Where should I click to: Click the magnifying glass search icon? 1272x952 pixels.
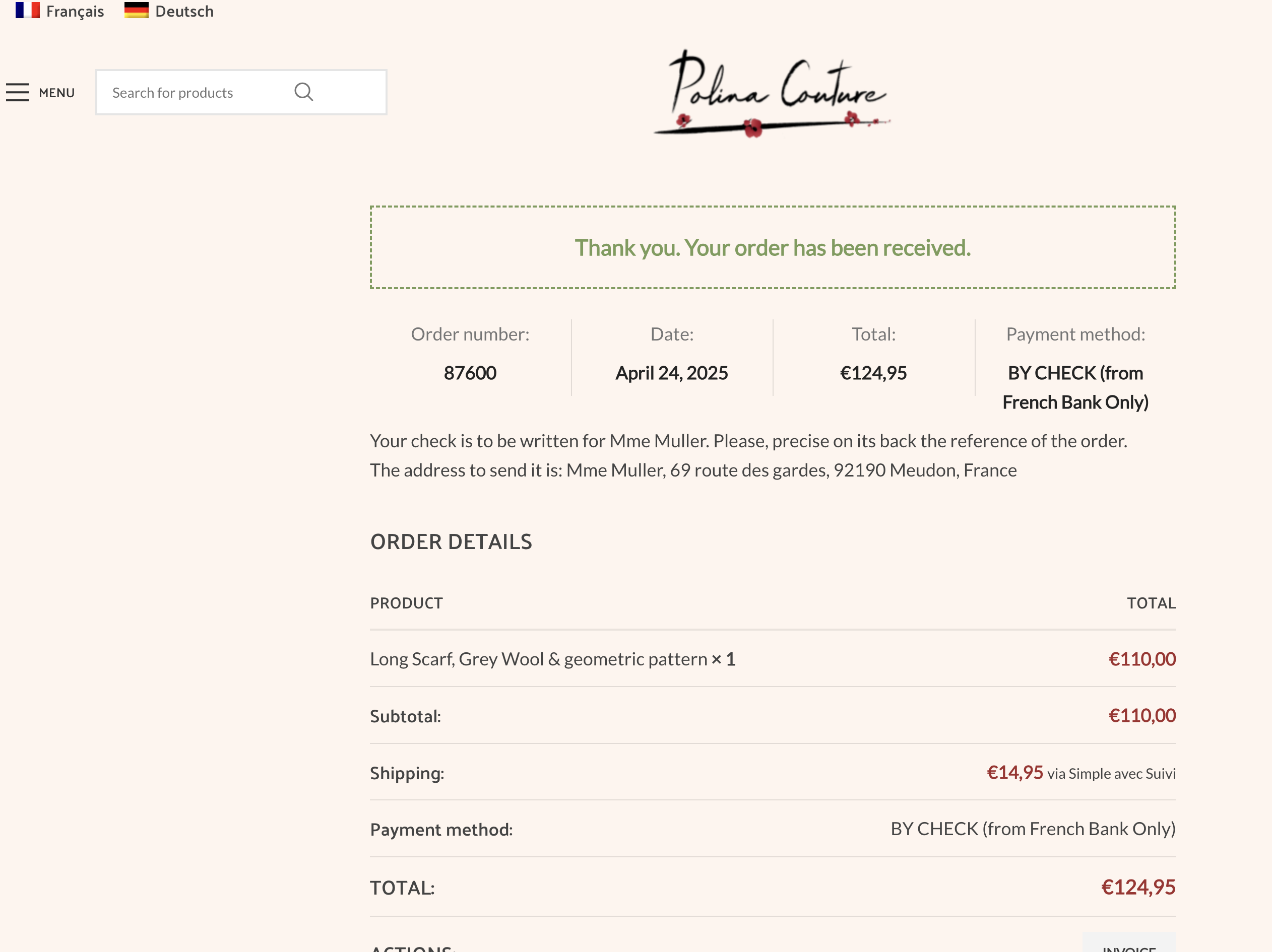[303, 92]
